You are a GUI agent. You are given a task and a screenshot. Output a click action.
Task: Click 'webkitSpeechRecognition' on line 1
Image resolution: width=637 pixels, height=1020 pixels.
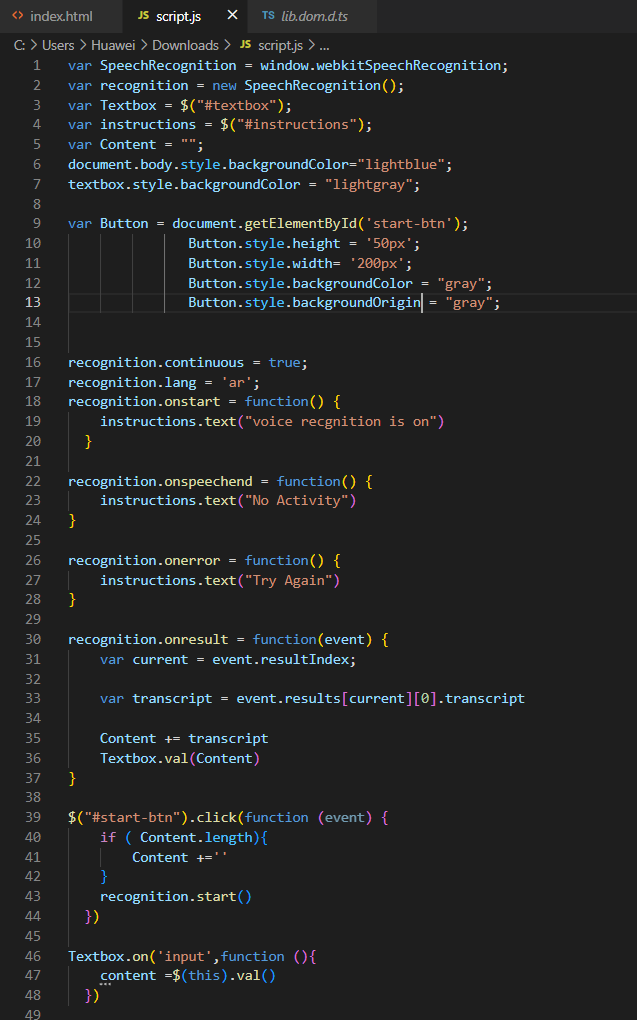coord(409,65)
